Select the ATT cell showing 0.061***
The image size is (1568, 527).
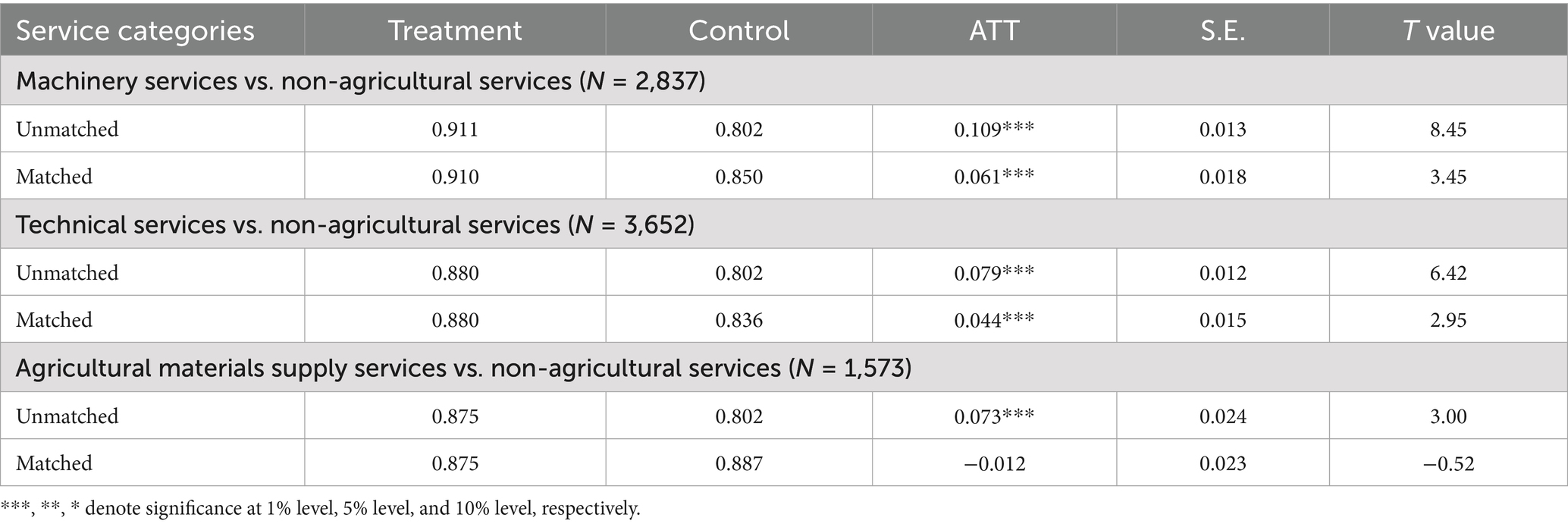coord(994,177)
